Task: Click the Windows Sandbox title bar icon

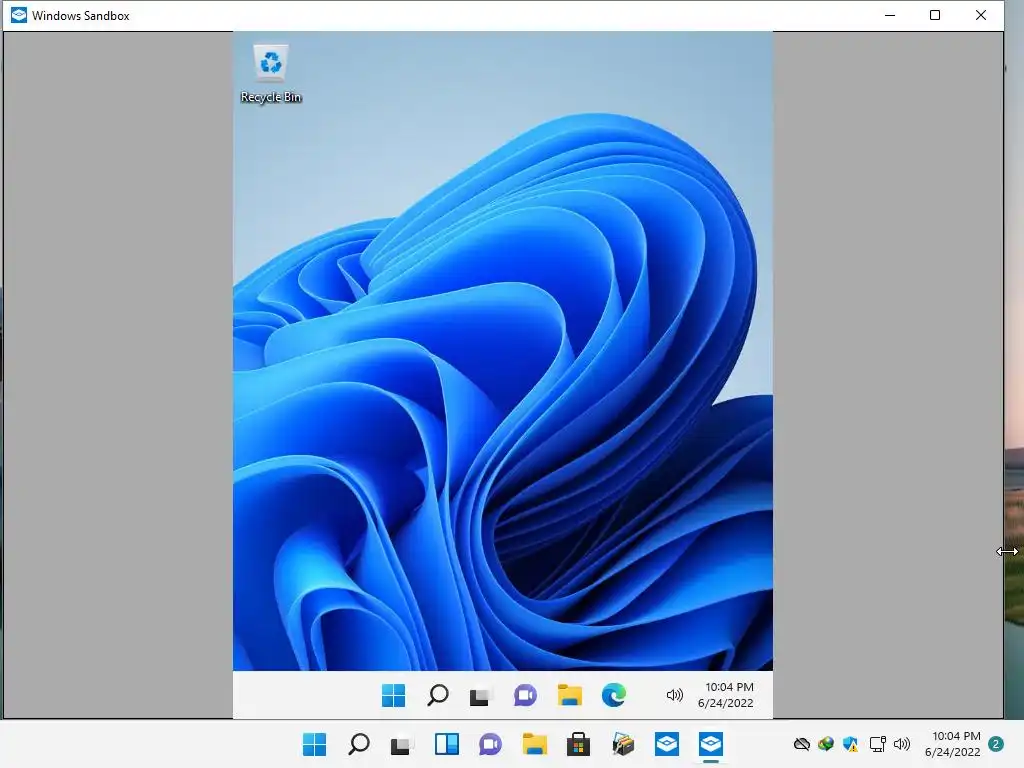Action: point(19,15)
